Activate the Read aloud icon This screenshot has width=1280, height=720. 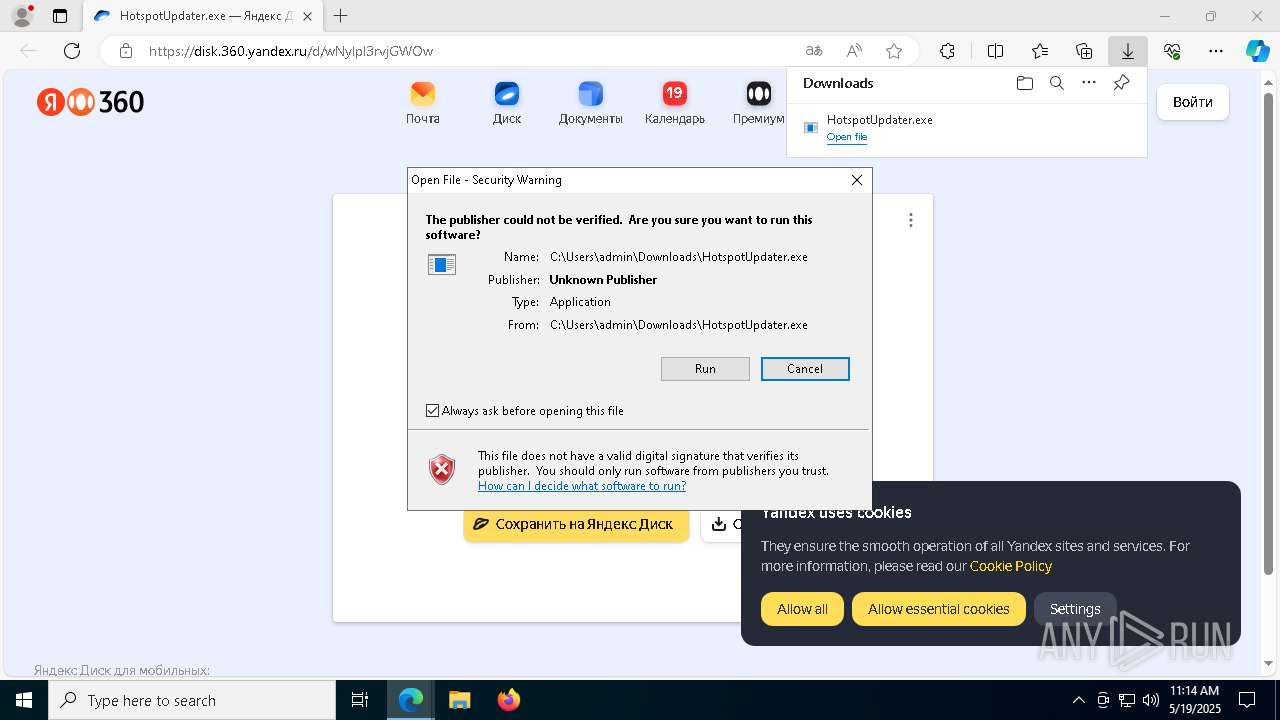tap(854, 51)
